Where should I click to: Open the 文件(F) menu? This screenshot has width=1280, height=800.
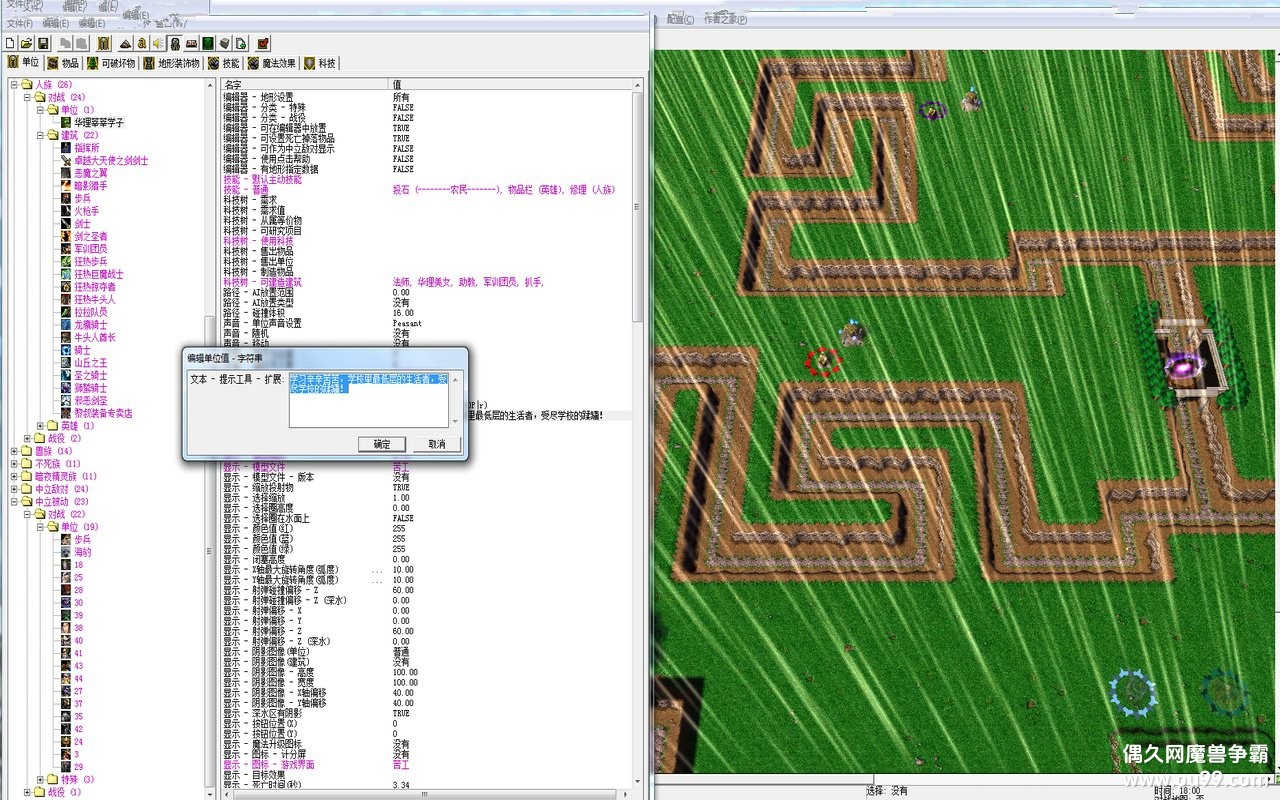(19, 23)
